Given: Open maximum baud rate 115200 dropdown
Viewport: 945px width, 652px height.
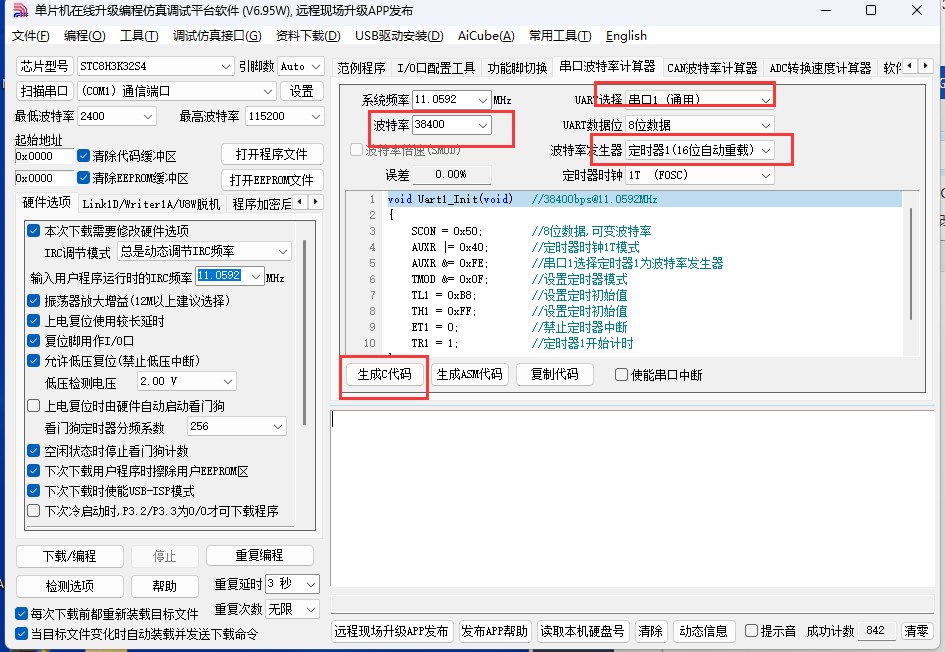Looking at the screenshot, I should (284, 116).
